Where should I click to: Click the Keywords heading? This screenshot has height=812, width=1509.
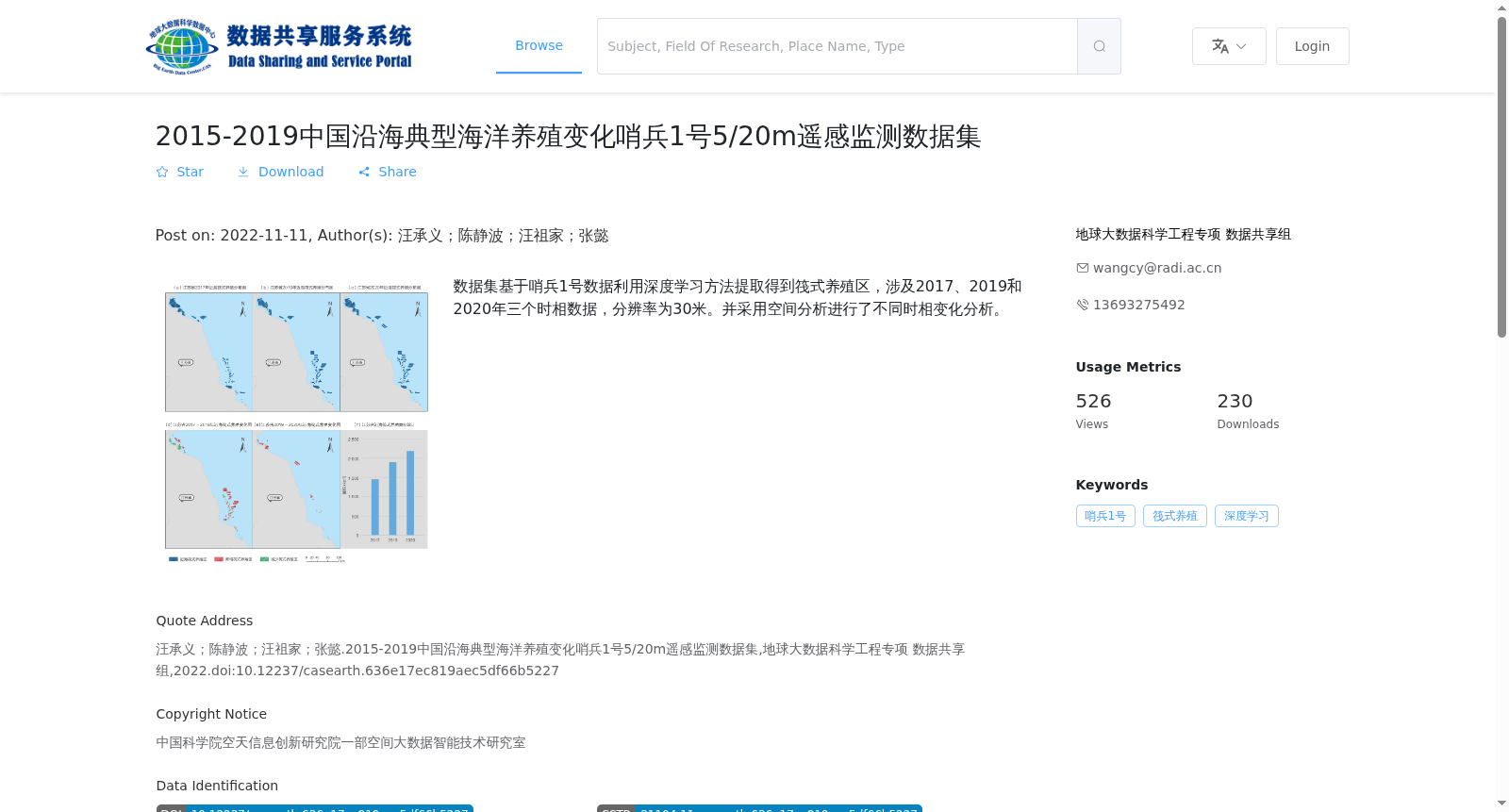1112,485
